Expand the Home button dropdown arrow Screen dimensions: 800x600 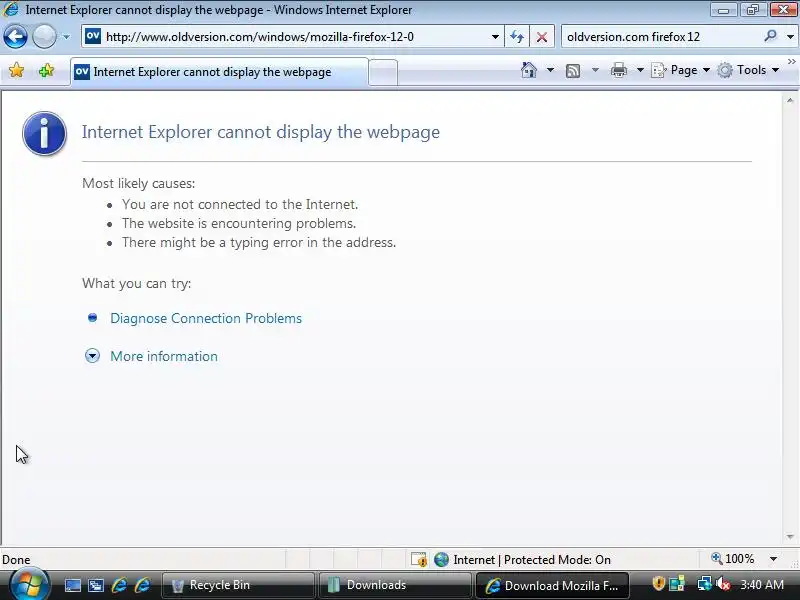pos(550,70)
